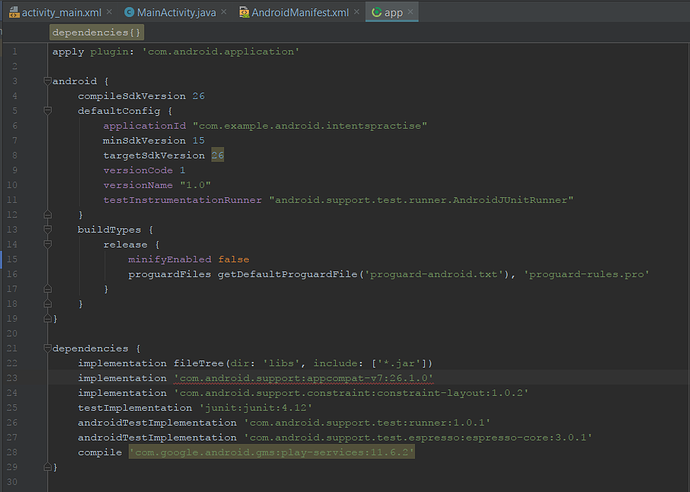Image resolution: width=690 pixels, height=492 pixels.
Task: Click the minifyEnabled false value
Action: [x=234, y=260]
